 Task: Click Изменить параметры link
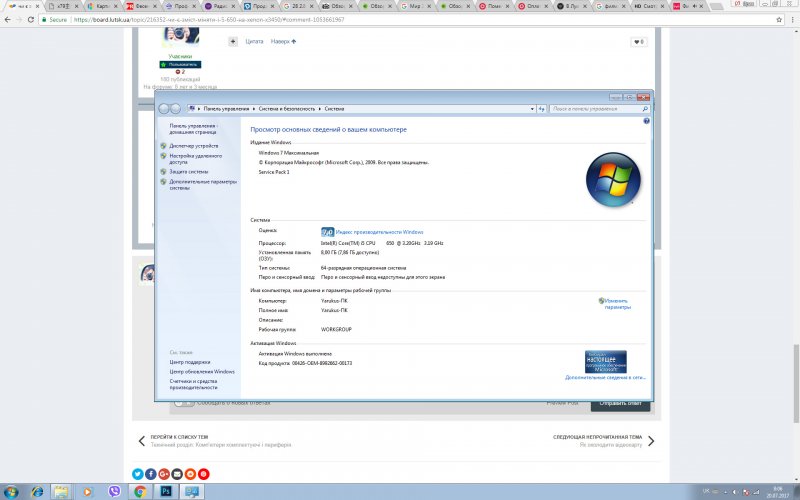(617, 303)
